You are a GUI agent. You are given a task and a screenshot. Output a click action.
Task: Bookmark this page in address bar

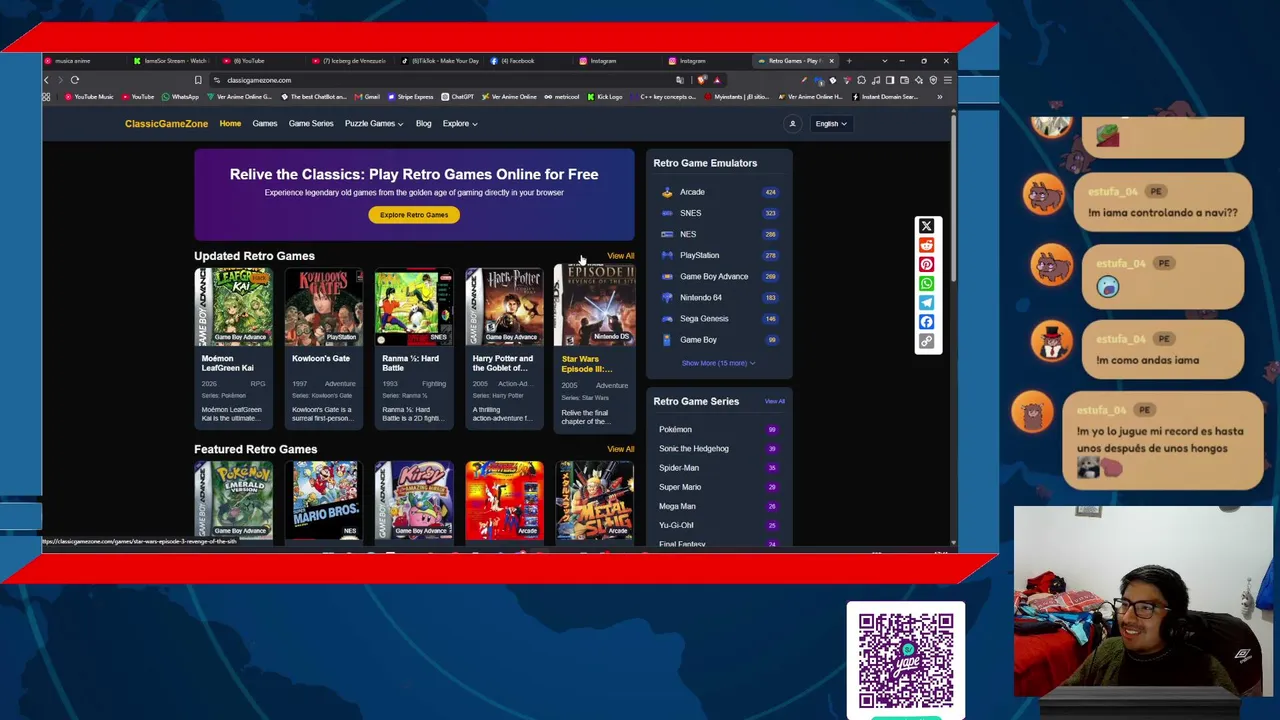[x=198, y=80]
